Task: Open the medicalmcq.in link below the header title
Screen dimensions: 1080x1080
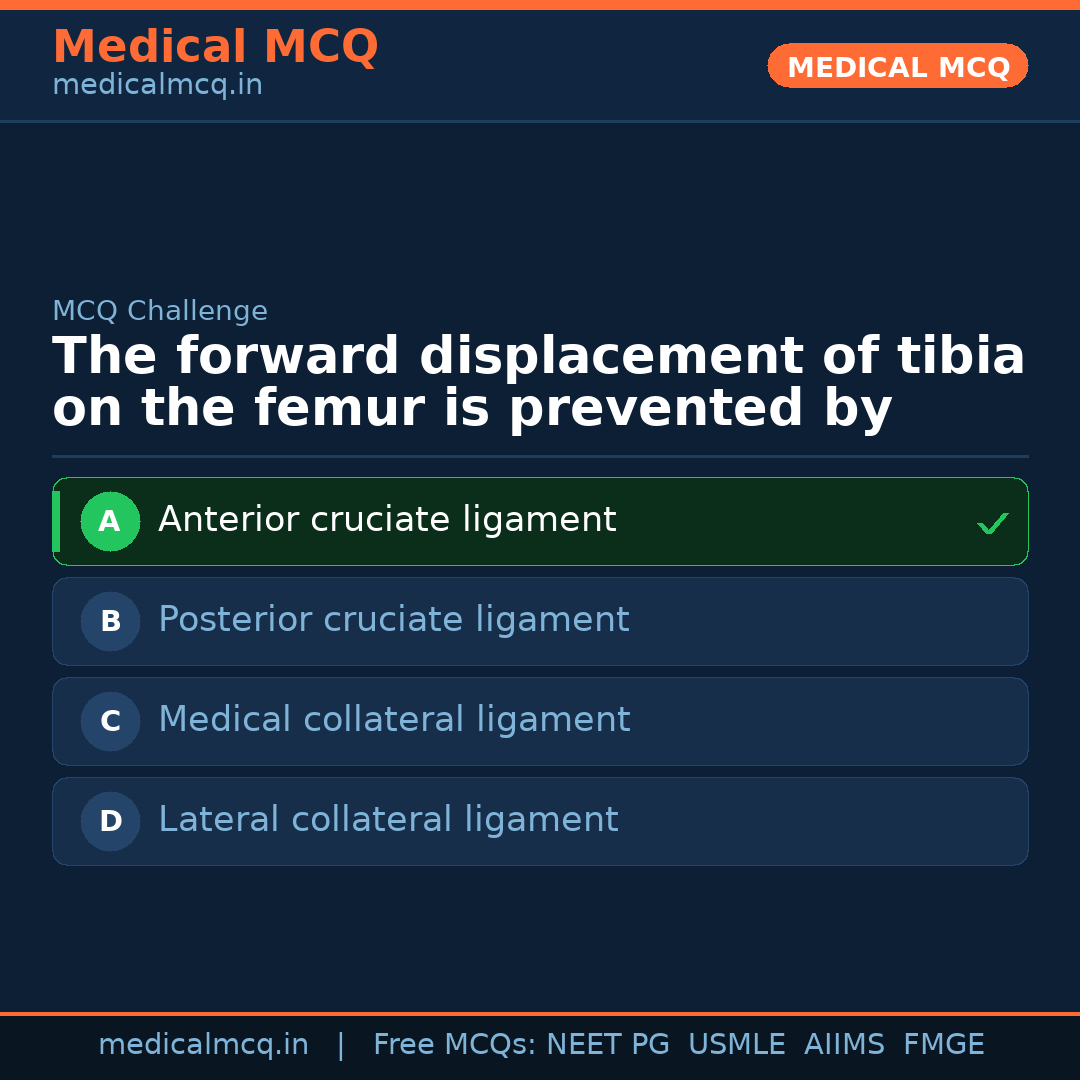Action: coord(157,86)
